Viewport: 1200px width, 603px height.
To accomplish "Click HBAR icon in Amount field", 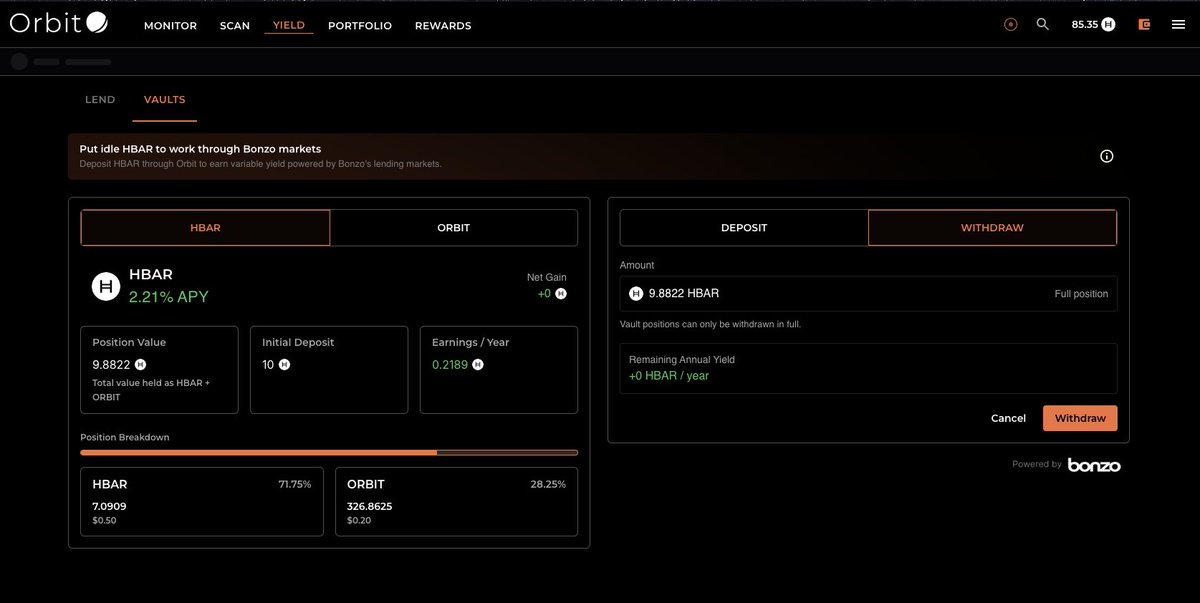I will click(x=636, y=293).
